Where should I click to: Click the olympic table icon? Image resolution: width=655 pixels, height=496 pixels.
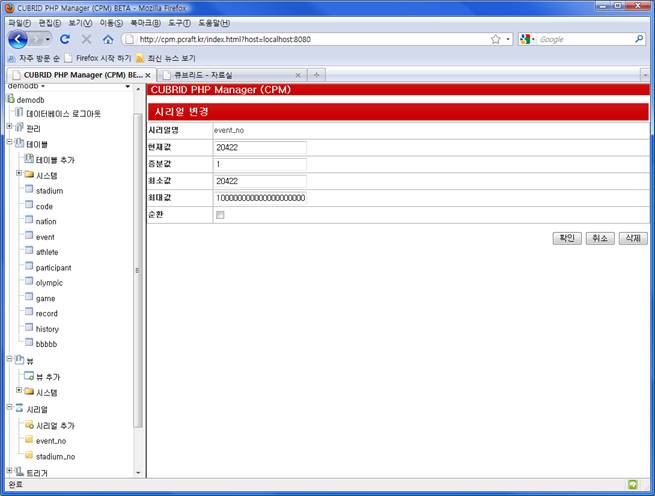(x=29, y=282)
